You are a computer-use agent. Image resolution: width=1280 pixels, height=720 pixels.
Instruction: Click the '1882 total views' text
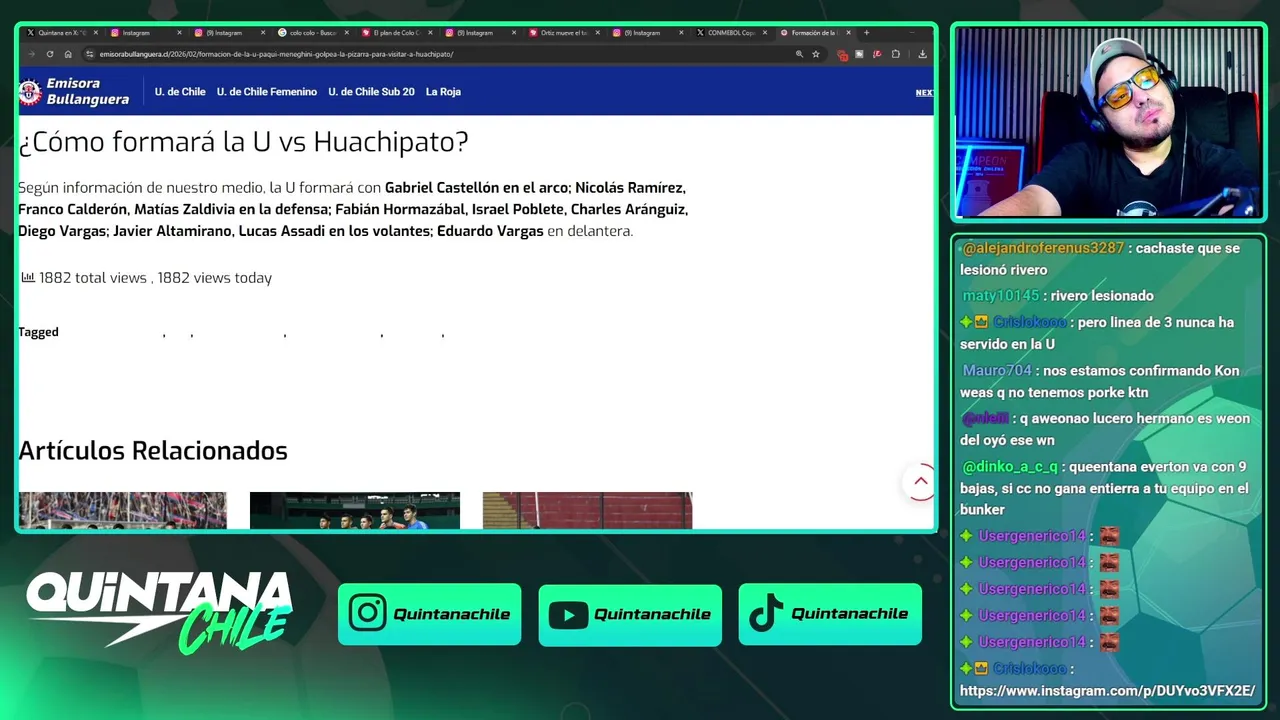pyautogui.click(x=93, y=278)
